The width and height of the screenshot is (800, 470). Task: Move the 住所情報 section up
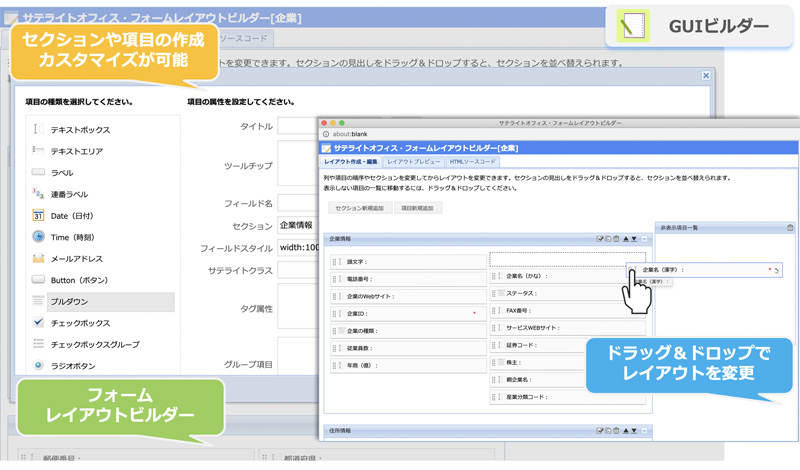pyautogui.click(x=626, y=431)
